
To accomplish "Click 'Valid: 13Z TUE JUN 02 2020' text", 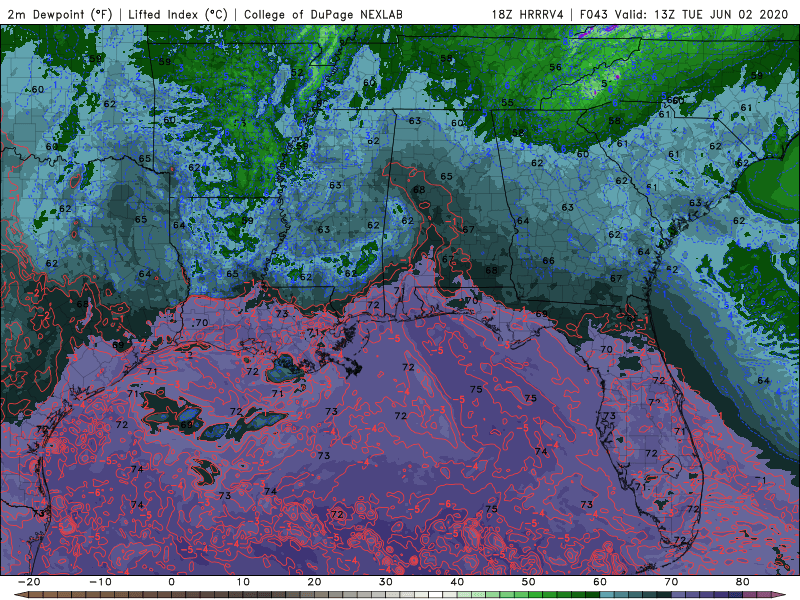I will pos(702,15).
